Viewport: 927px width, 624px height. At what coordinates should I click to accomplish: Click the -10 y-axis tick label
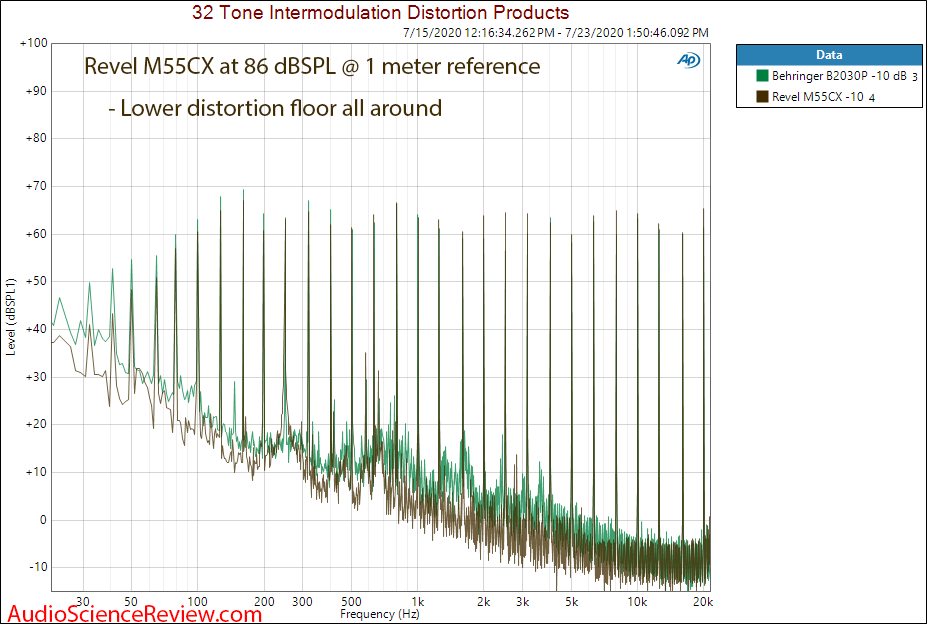pos(37,568)
